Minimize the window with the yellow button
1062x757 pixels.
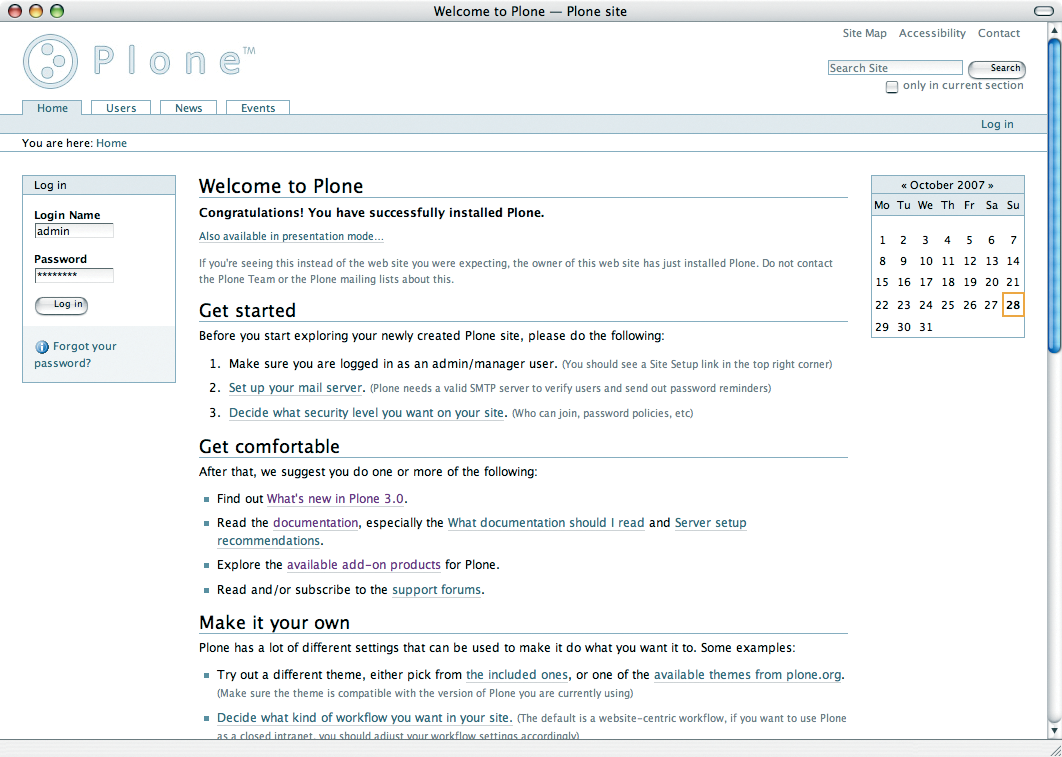36,11
